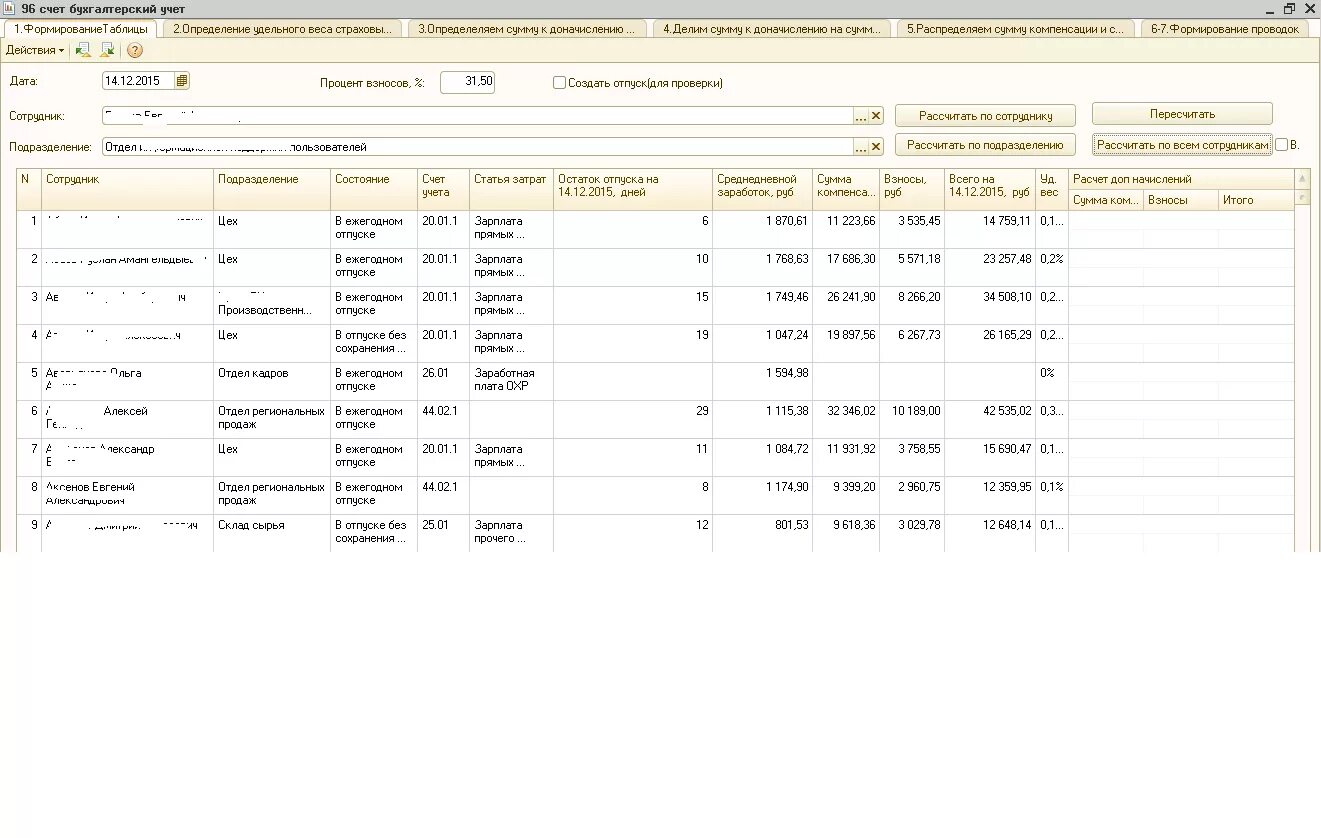Click value 14 759,11 in row 1

tap(1006, 221)
